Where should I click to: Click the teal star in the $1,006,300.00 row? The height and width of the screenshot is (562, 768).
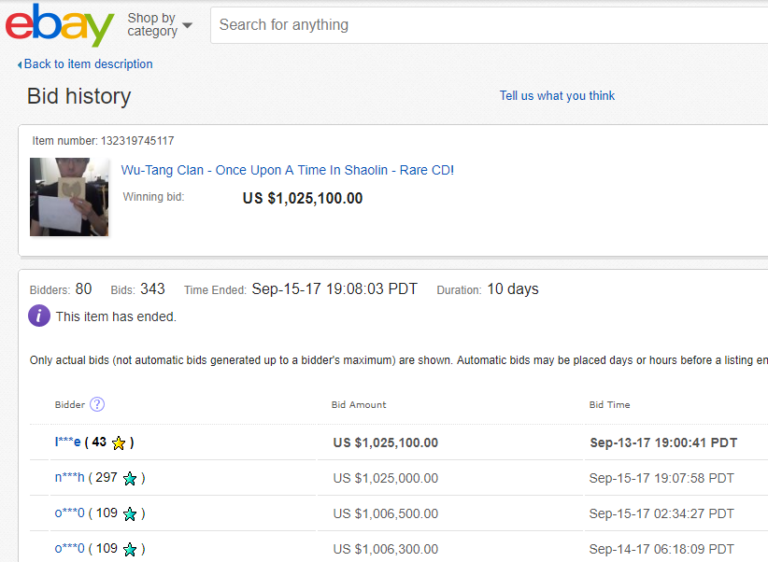point(130,549)
